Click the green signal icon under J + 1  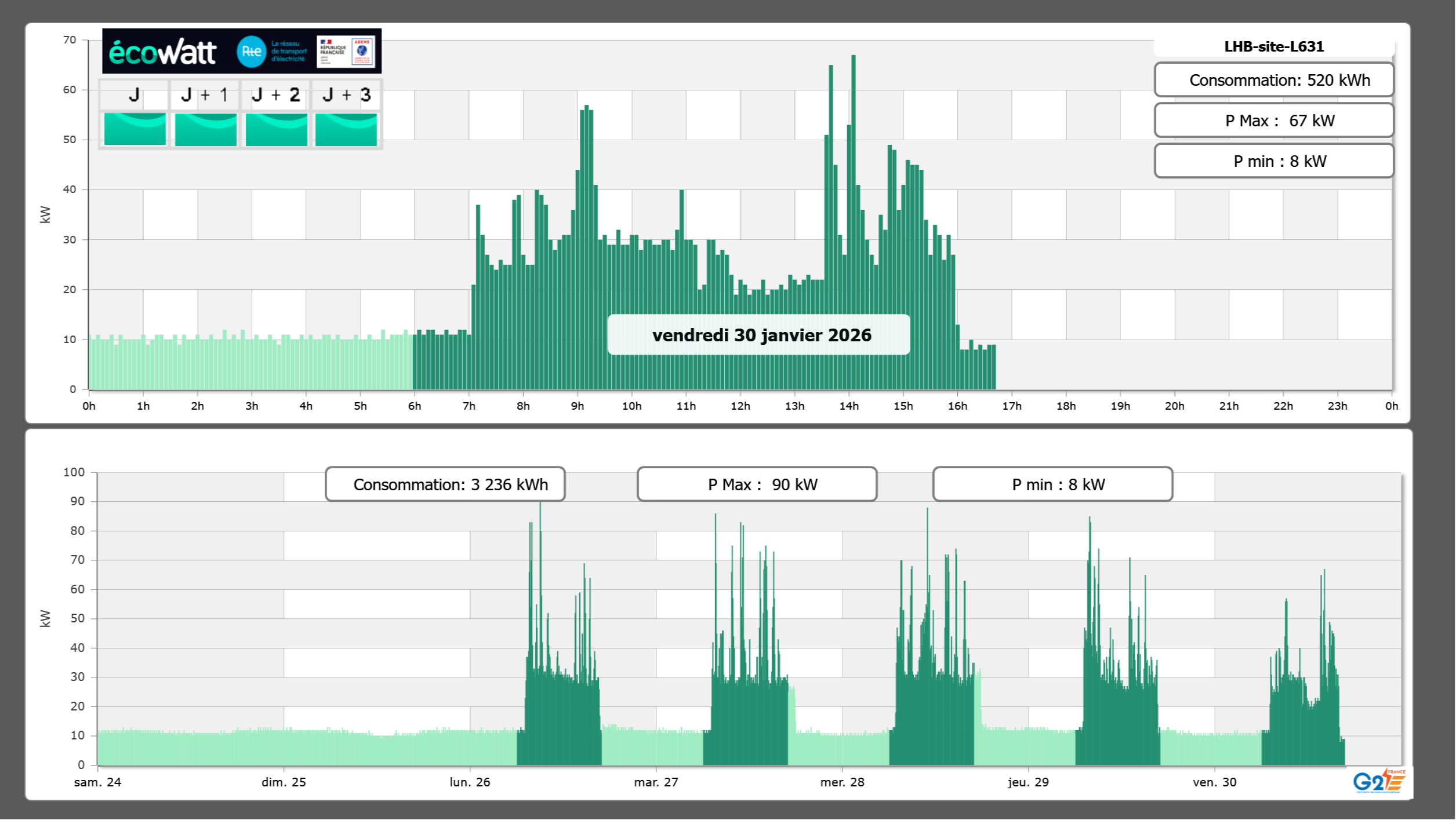(x=205, y=129)
